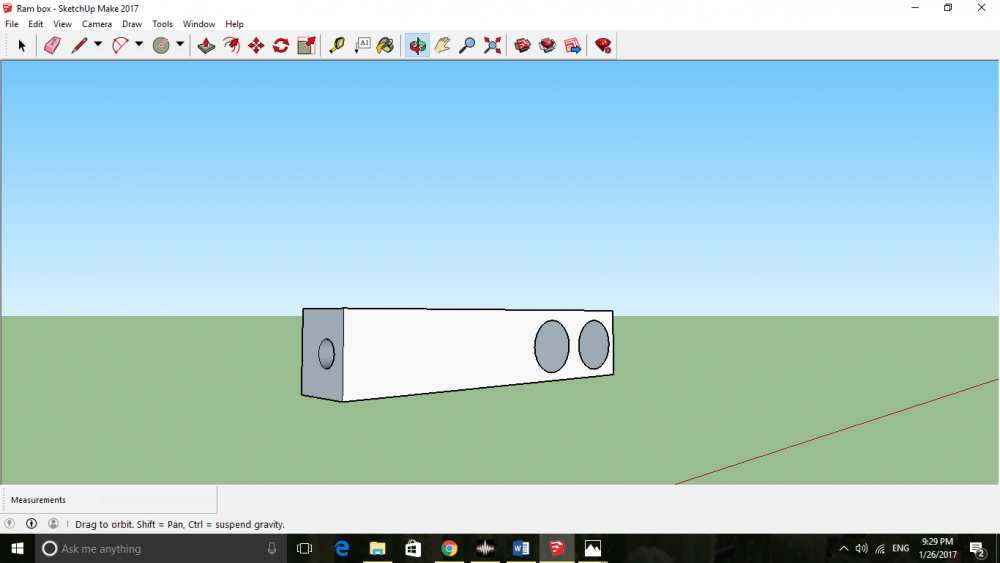Image resolution: width=1000 pixels, height=563 pixels.
Task: Open the audio waveform app on taskbar
Action: 485,548
